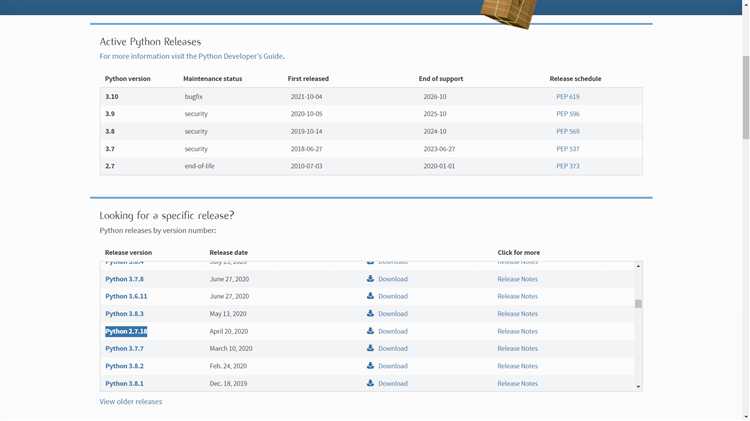Screen dimensions: 750x421
Task: Open the PEP 596 release schedule
Action: [568, 114]
